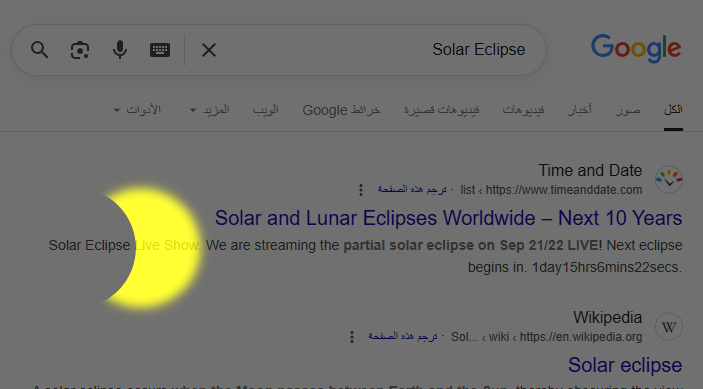Click the en.wikipedia.org URL breadcrumb
The image size is (703, 389).
pos(546,337)
